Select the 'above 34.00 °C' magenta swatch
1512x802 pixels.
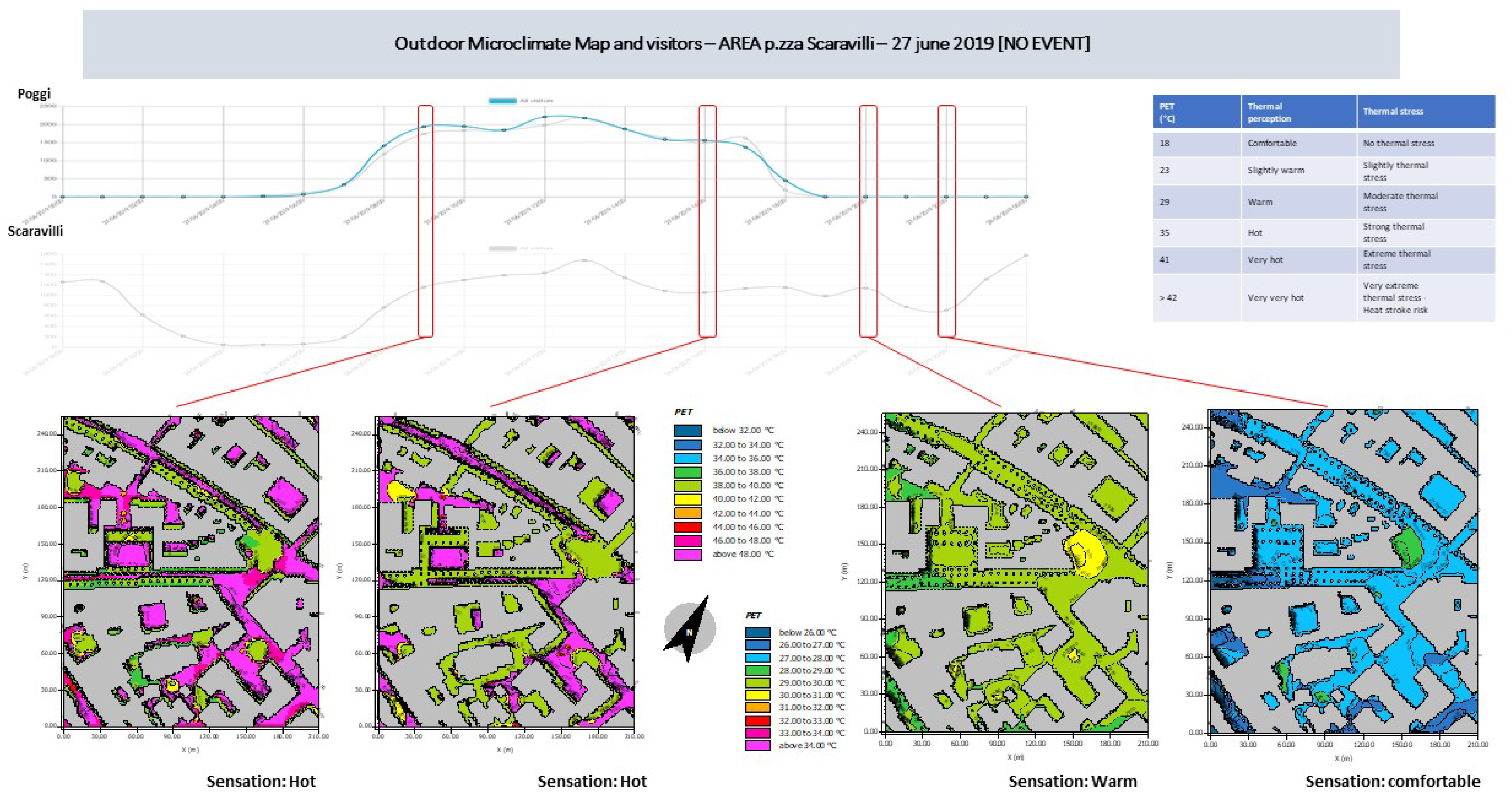click(x=758, y=745)
